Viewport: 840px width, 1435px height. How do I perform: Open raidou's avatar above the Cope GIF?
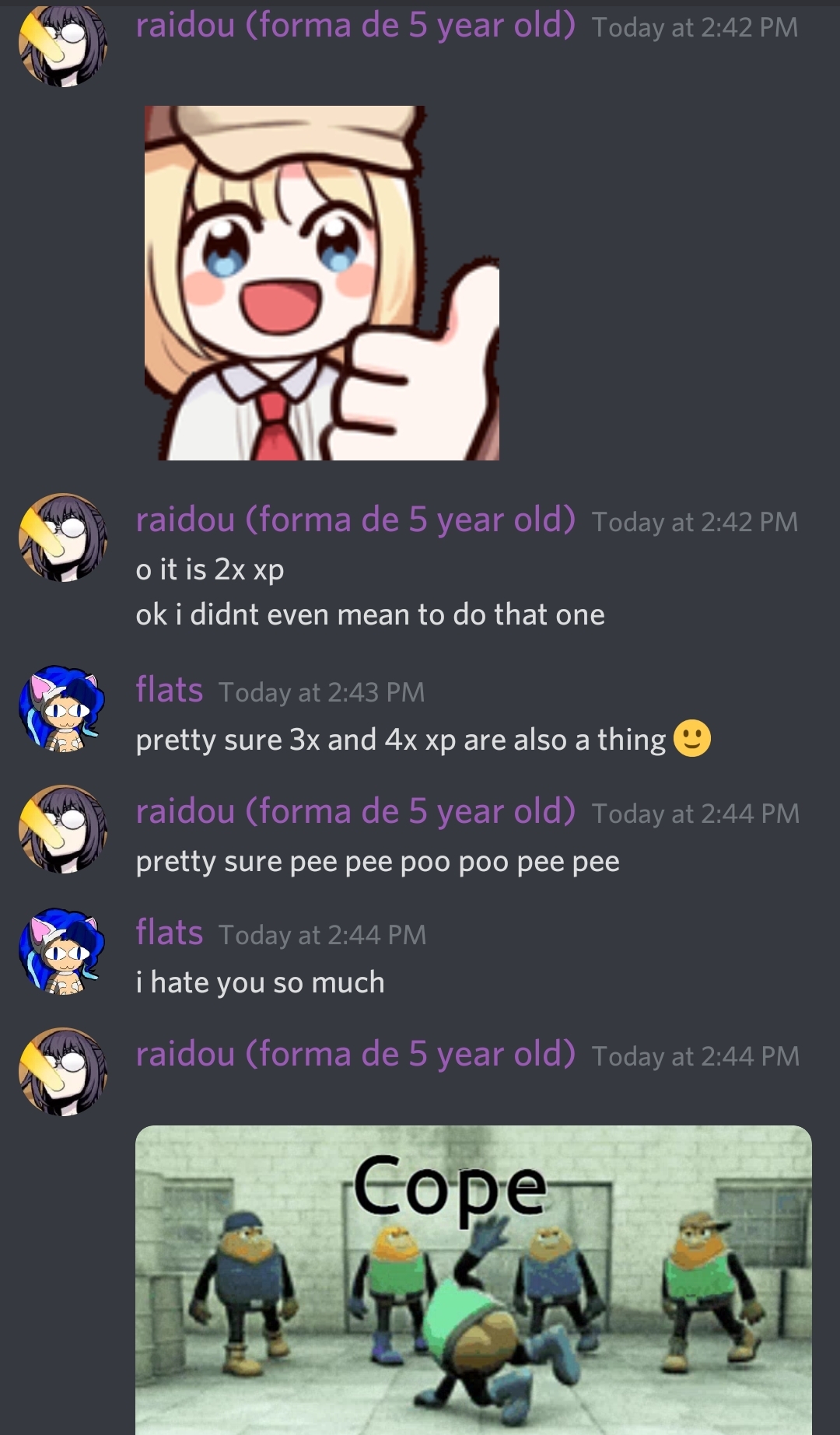[63, 1072]
